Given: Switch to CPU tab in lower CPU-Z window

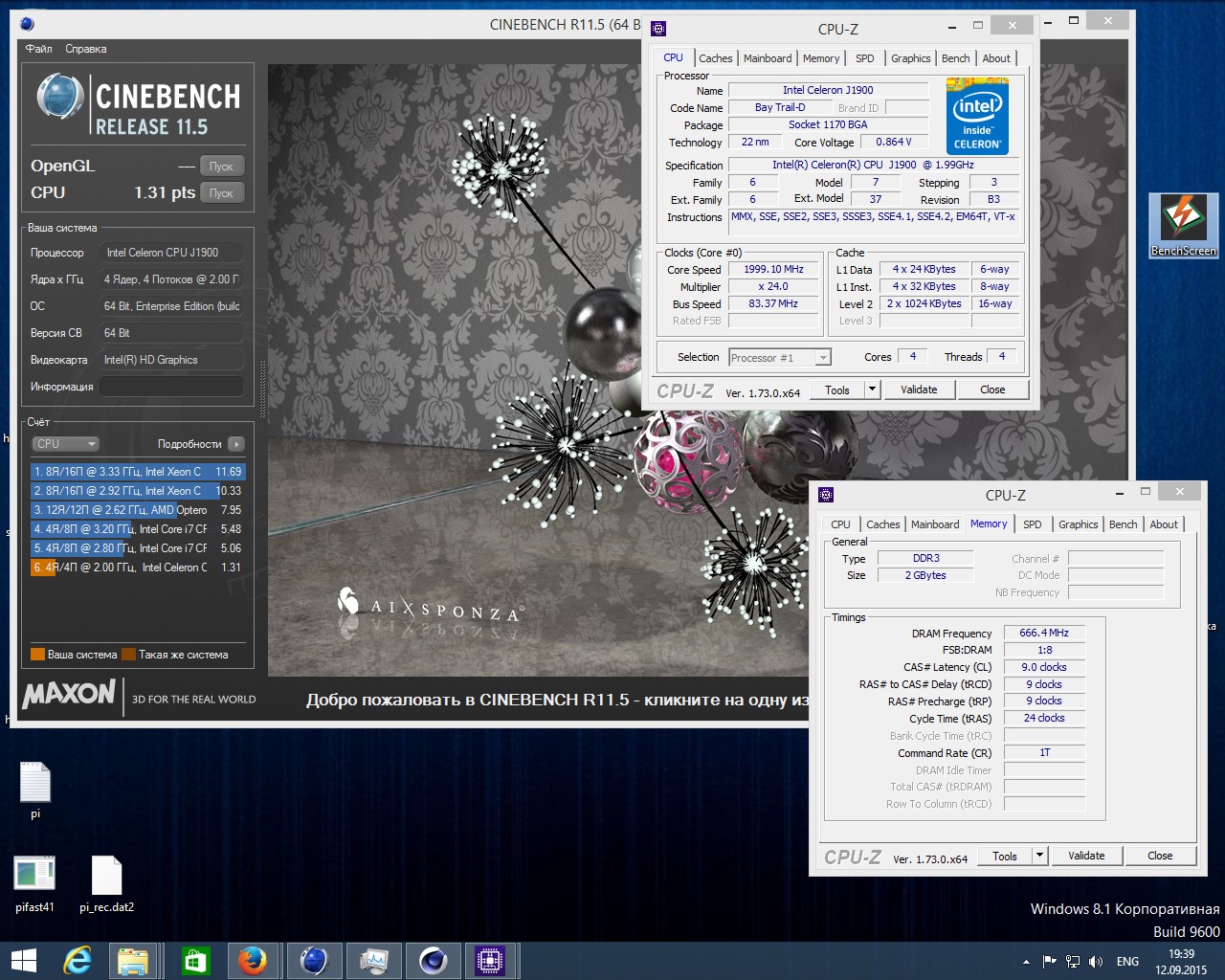Looking at the screenshot, I should (x=840, y=524).
